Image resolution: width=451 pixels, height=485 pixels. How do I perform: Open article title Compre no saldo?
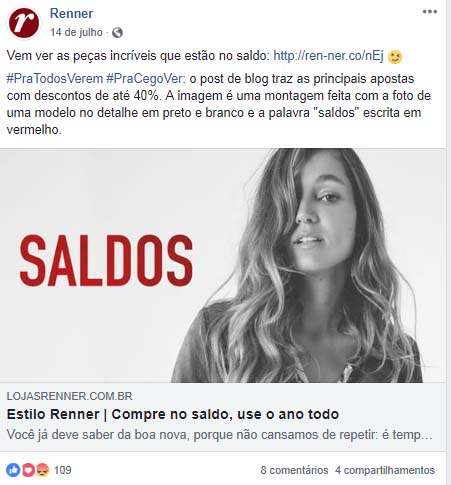tap(173, 414)
